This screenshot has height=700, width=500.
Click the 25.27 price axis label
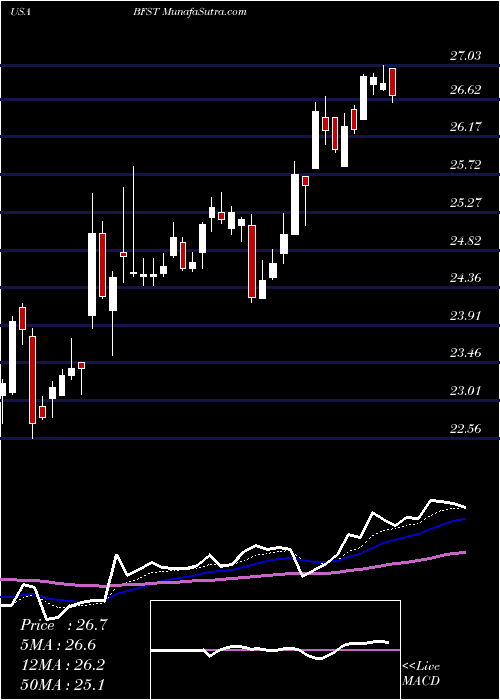[465, 203]
